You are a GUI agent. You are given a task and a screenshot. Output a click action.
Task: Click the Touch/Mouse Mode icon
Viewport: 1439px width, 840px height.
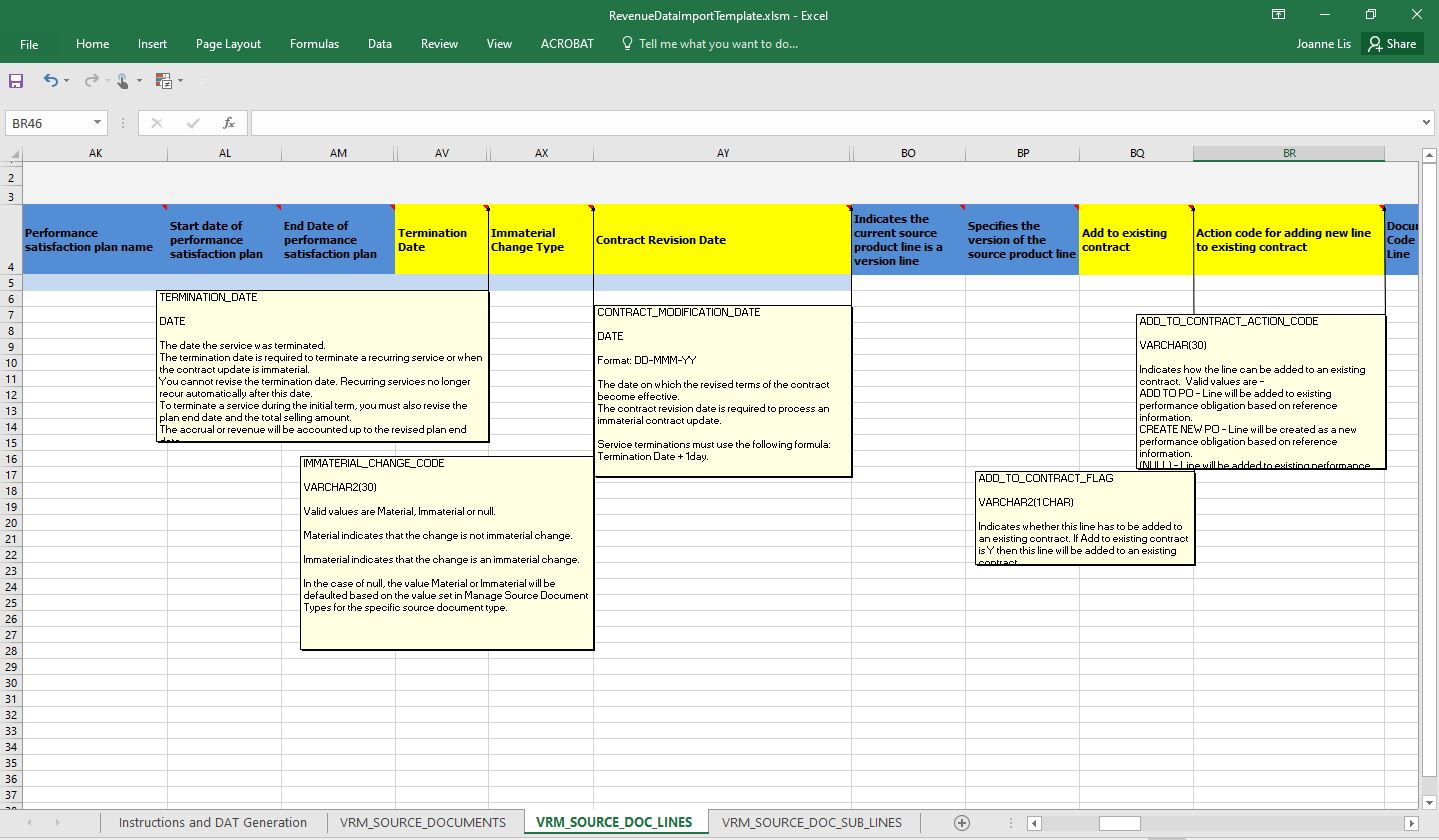click(121, 80)
